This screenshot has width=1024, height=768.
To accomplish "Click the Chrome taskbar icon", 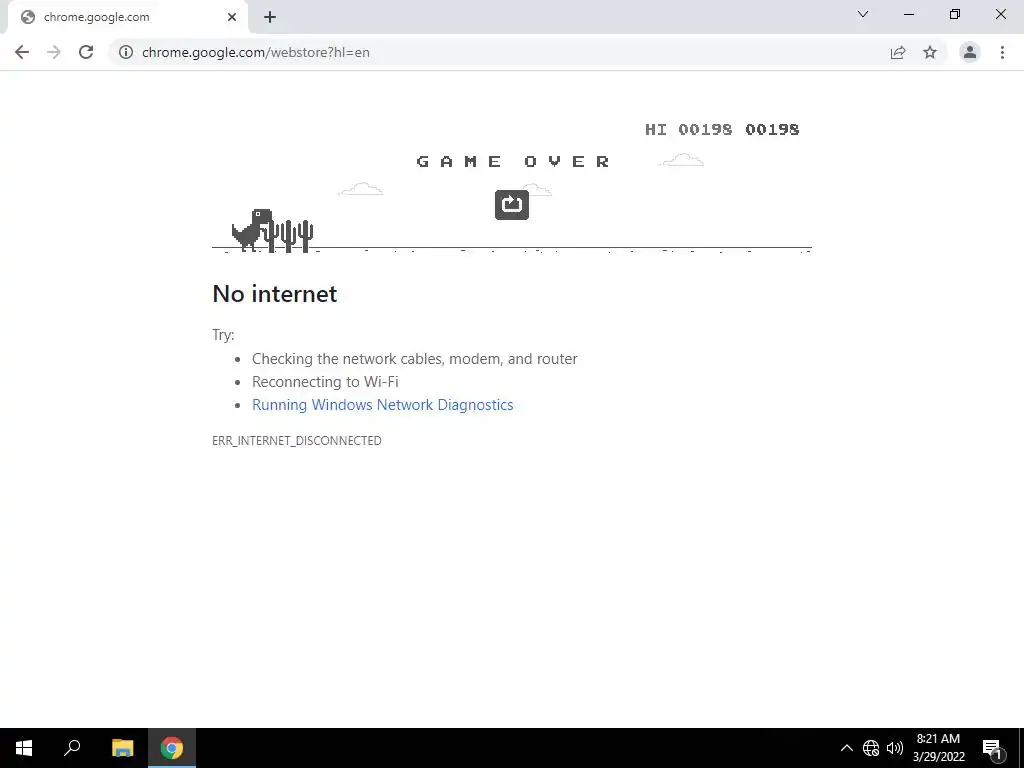I will [x=172, y=748].
